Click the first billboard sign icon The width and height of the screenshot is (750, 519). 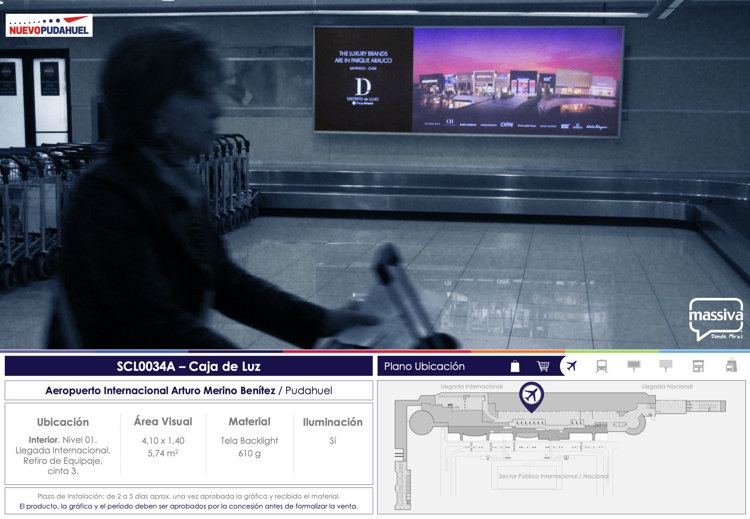[633, 366]
